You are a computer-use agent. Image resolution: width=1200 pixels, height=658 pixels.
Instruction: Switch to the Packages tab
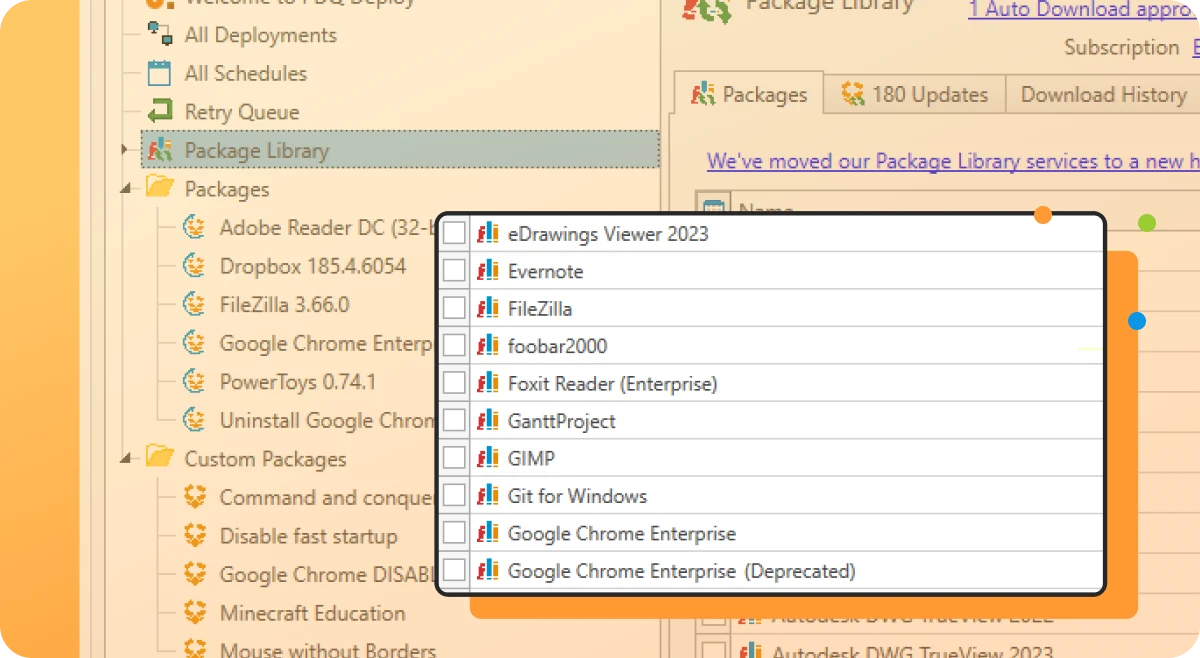click(749, 94)
